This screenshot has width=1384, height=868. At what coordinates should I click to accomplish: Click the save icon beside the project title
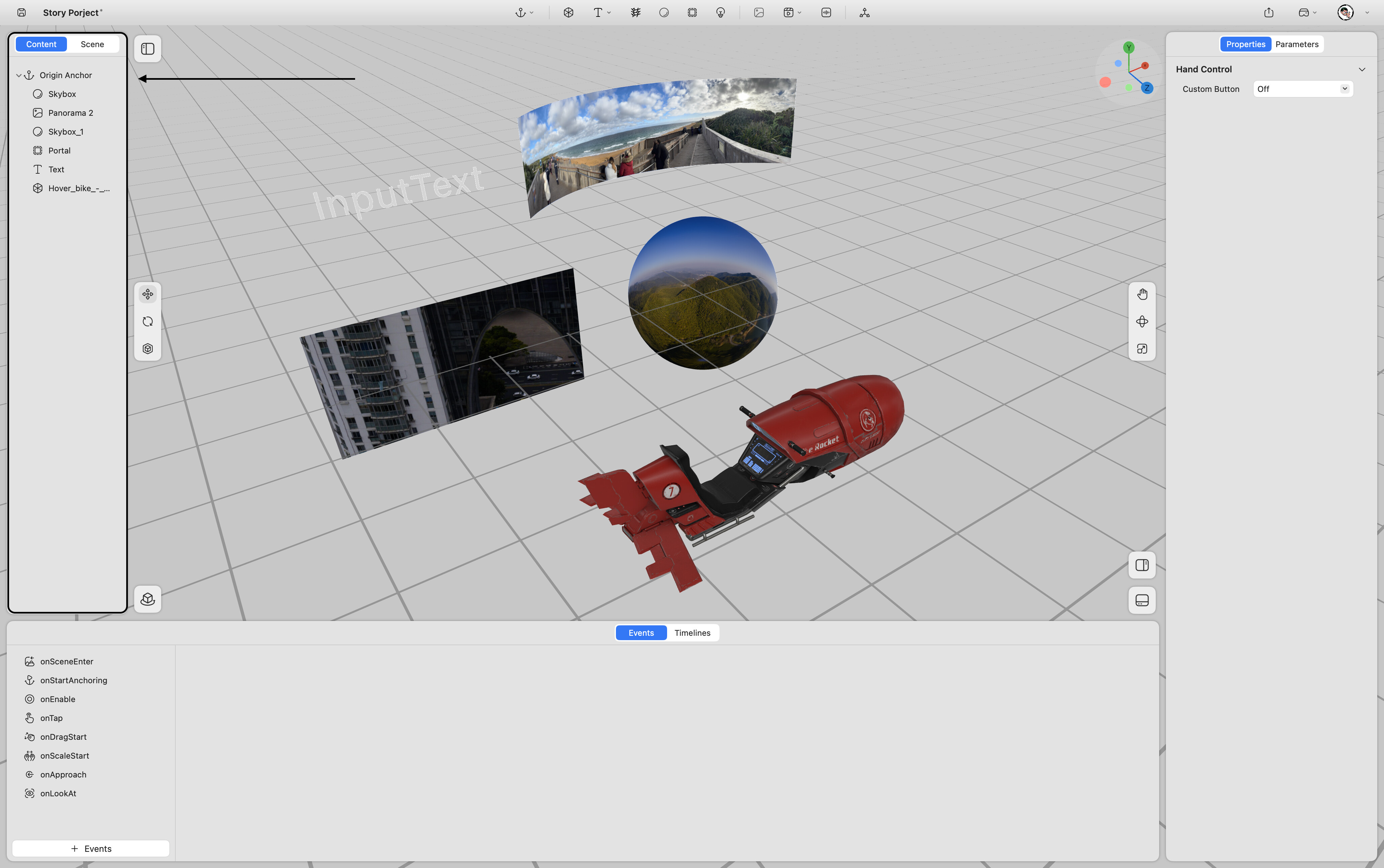tap(21, 13)
